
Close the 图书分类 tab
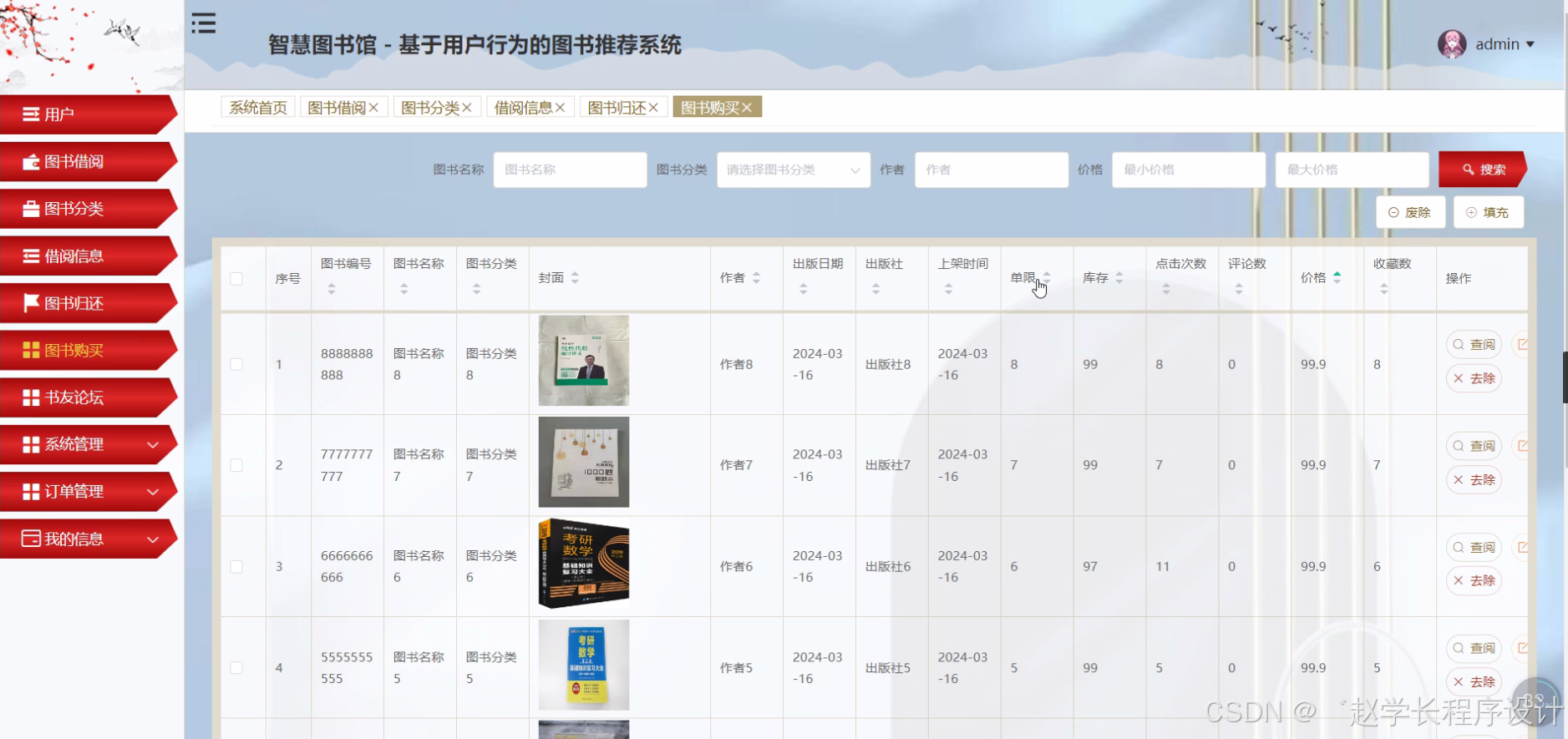467,108
